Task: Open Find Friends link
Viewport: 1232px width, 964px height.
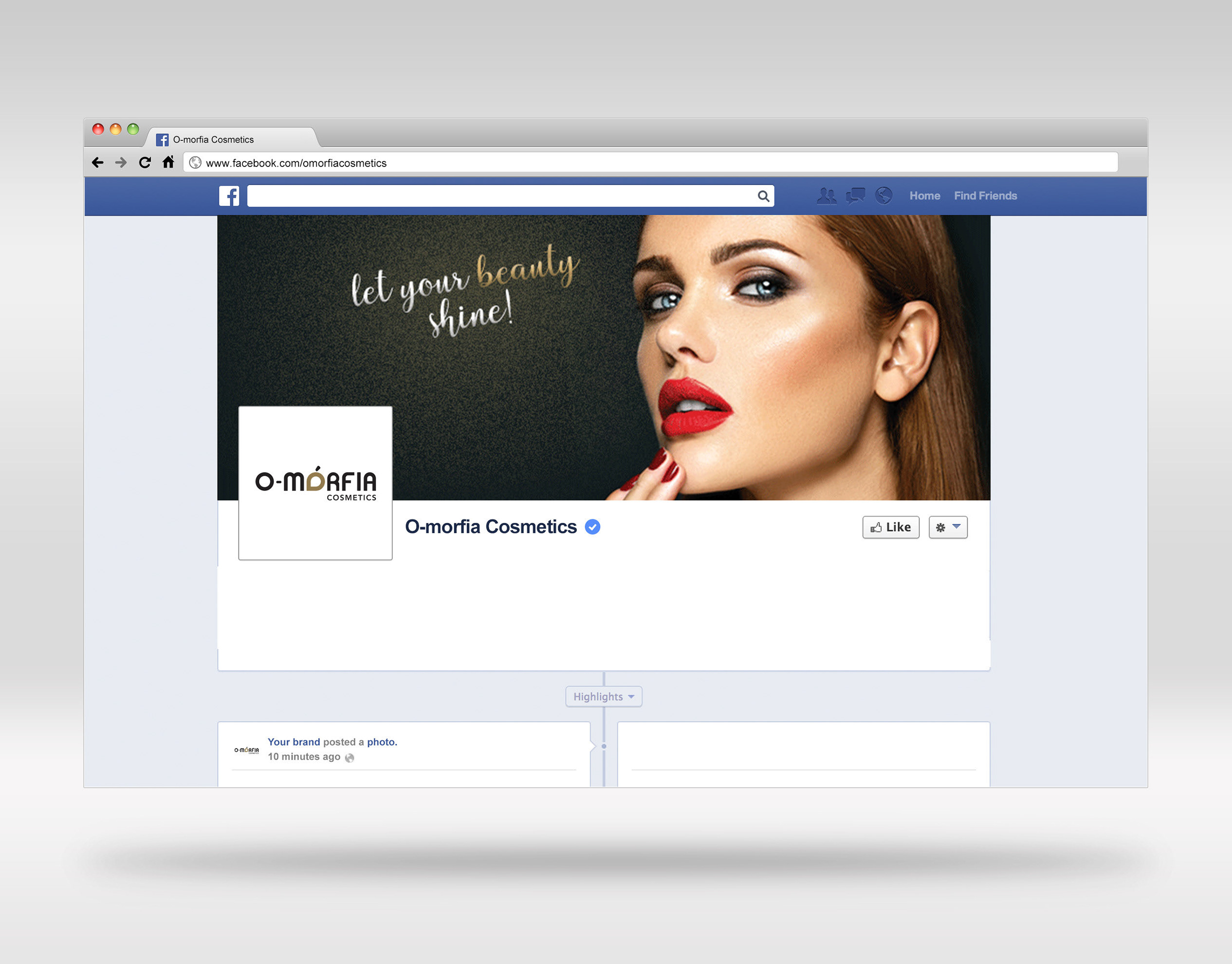Action: pyautogui.click(x=985, y=196)
